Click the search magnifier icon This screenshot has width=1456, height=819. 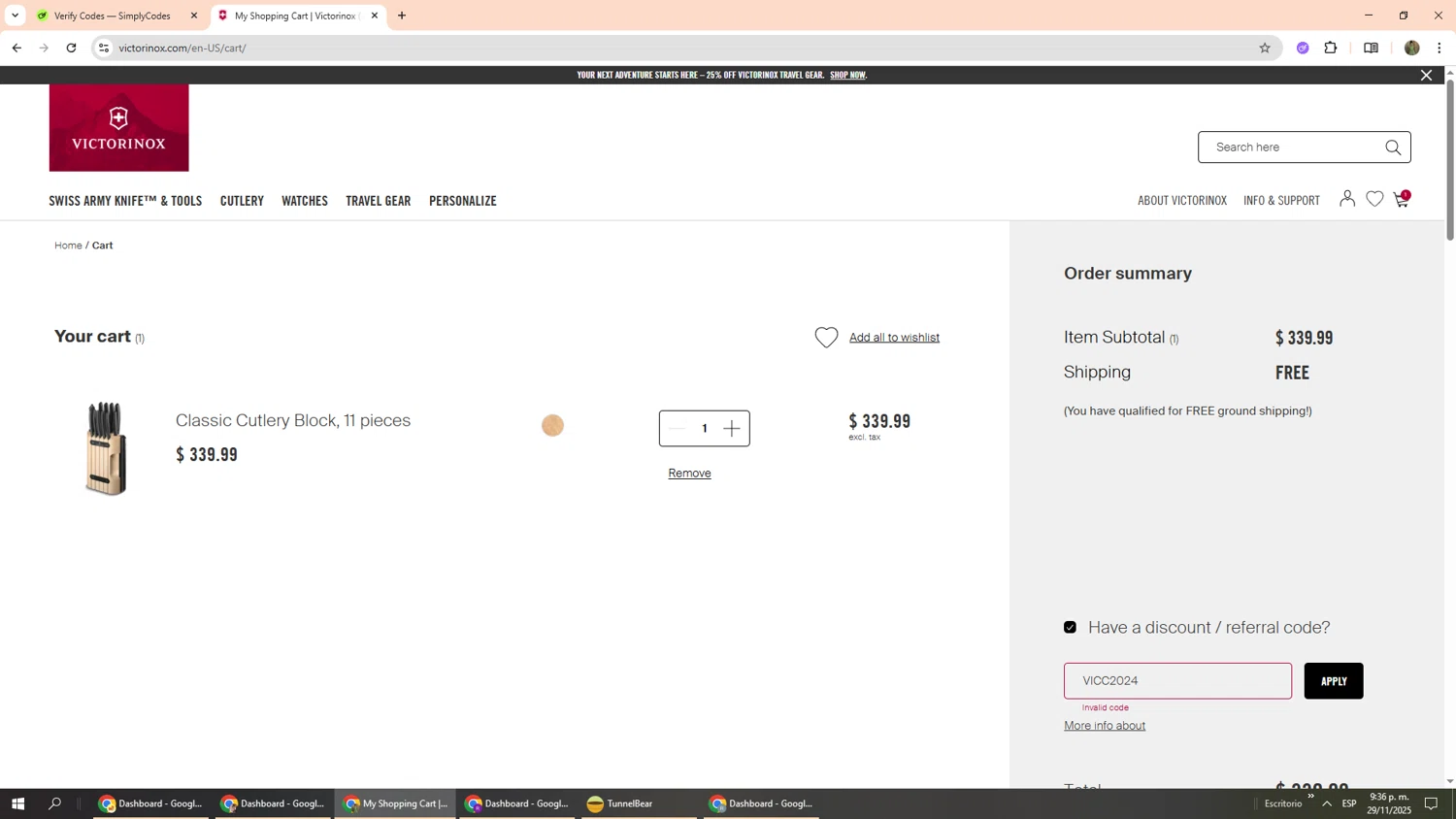click(x=1393, y=147)
